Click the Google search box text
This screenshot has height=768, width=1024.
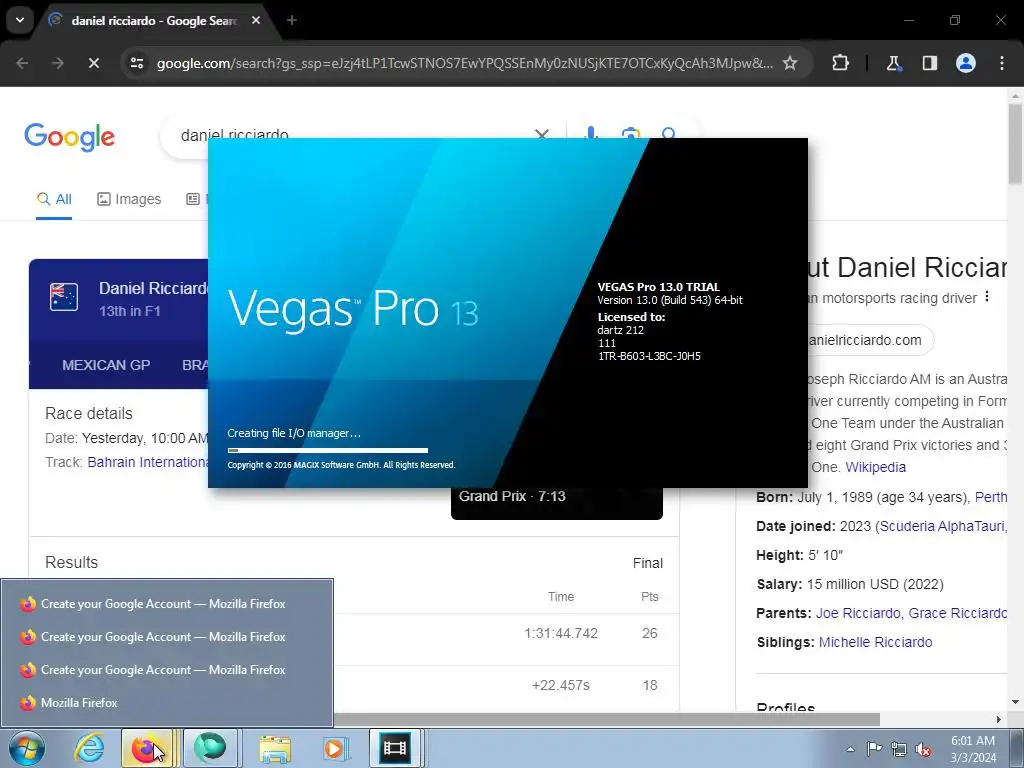pyautogui.click(x=234, y=135)
